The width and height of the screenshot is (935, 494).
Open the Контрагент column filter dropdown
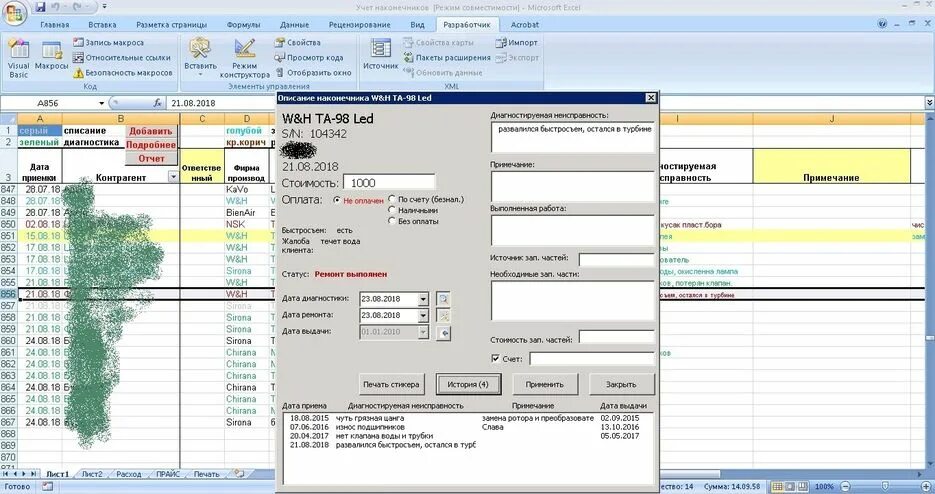(x=173, y=177)
